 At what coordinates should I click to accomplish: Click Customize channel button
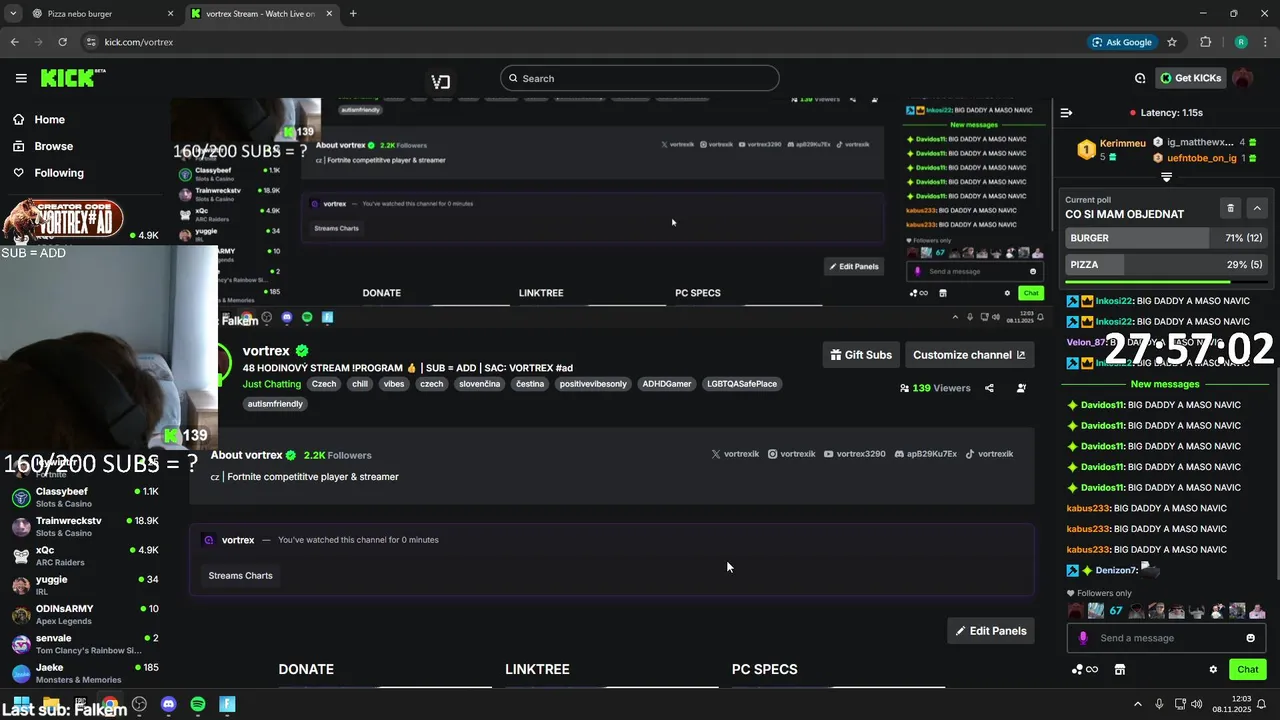(968, 355)
